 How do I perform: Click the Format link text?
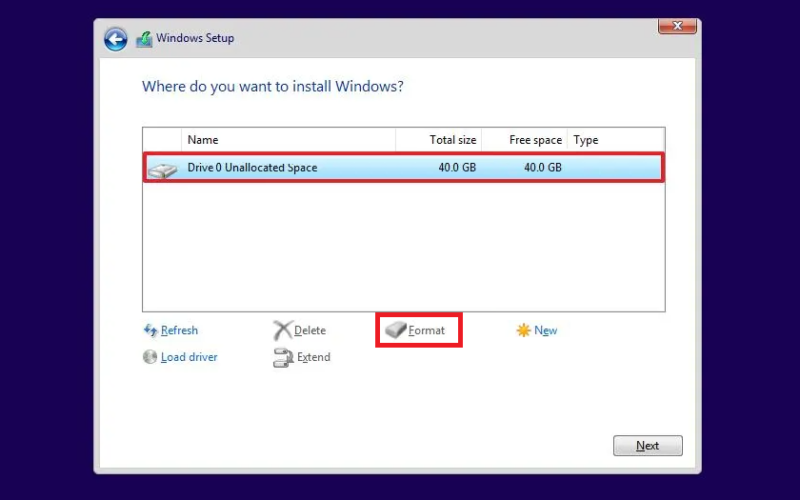427,331
